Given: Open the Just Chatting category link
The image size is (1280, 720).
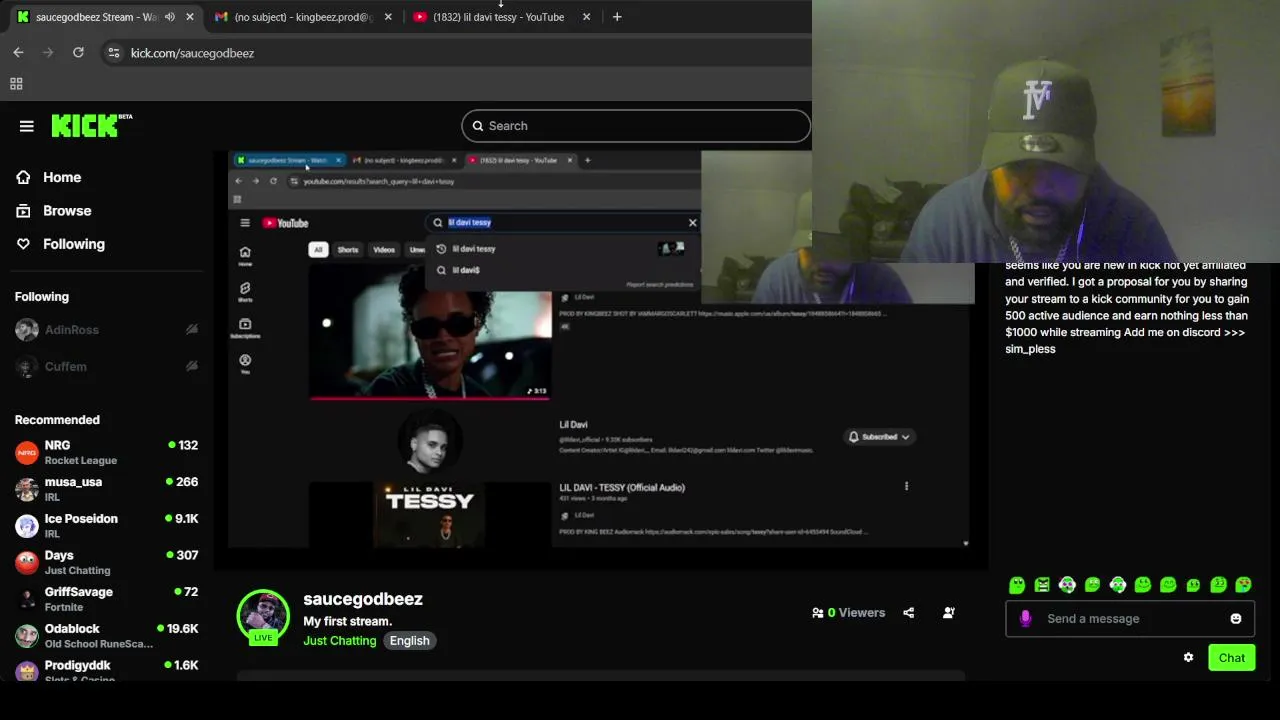Looking at the screenshot, I should click(x=340, y=641).
